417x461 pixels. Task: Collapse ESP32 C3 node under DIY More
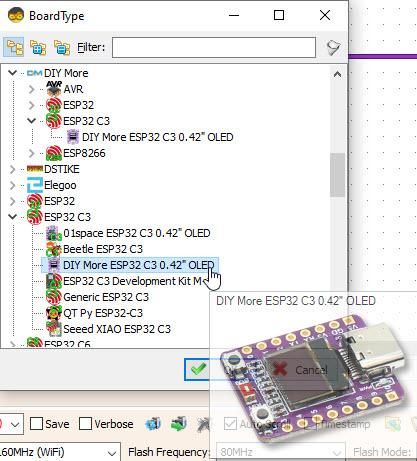pyautogui.click(x=31, y=121)
